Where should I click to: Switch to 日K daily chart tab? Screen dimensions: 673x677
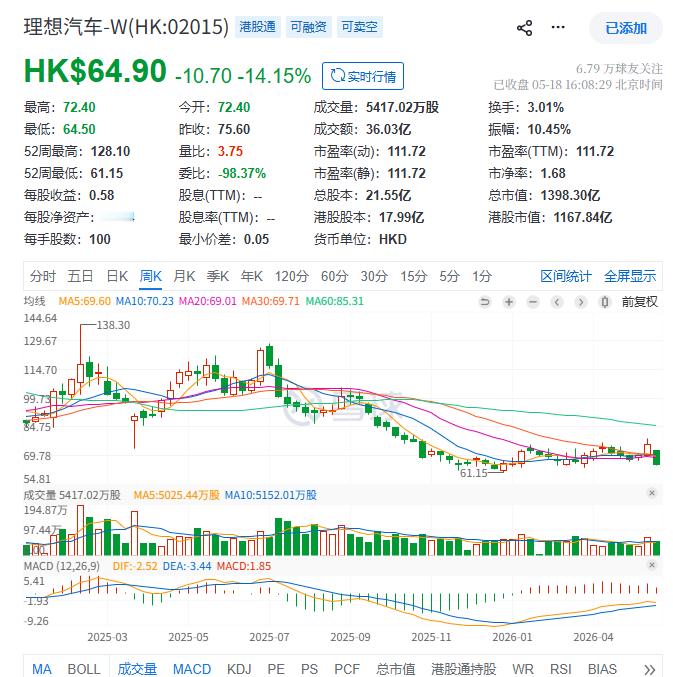point(117,276)
